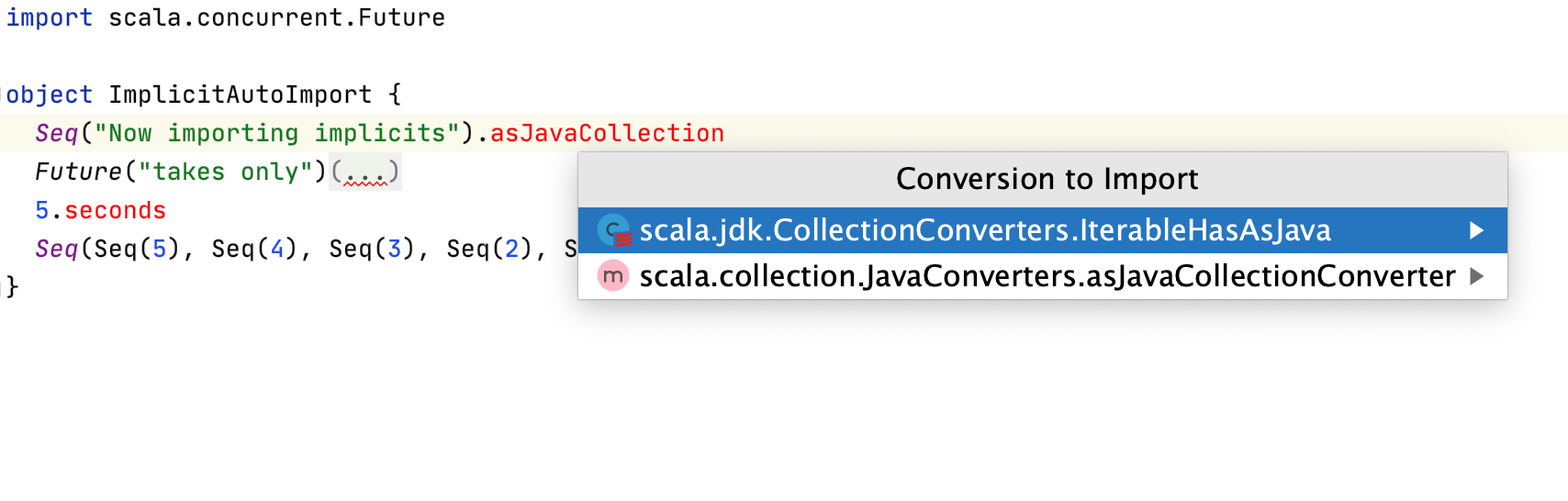1568x501 pixels.
Task: Click the "takes only" string literal
Action: coord(226,172)
